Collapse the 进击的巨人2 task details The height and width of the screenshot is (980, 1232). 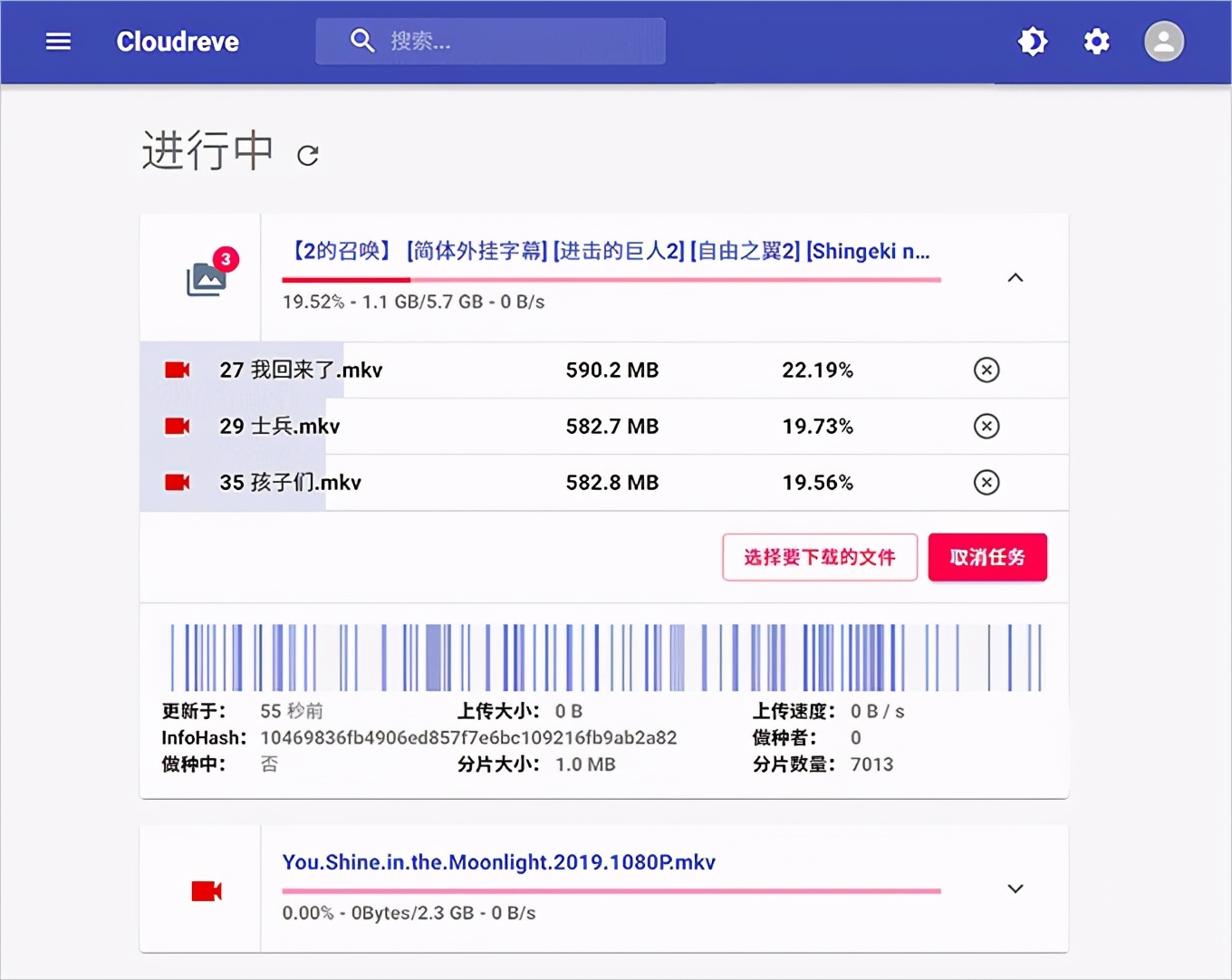pos(1015,278)
